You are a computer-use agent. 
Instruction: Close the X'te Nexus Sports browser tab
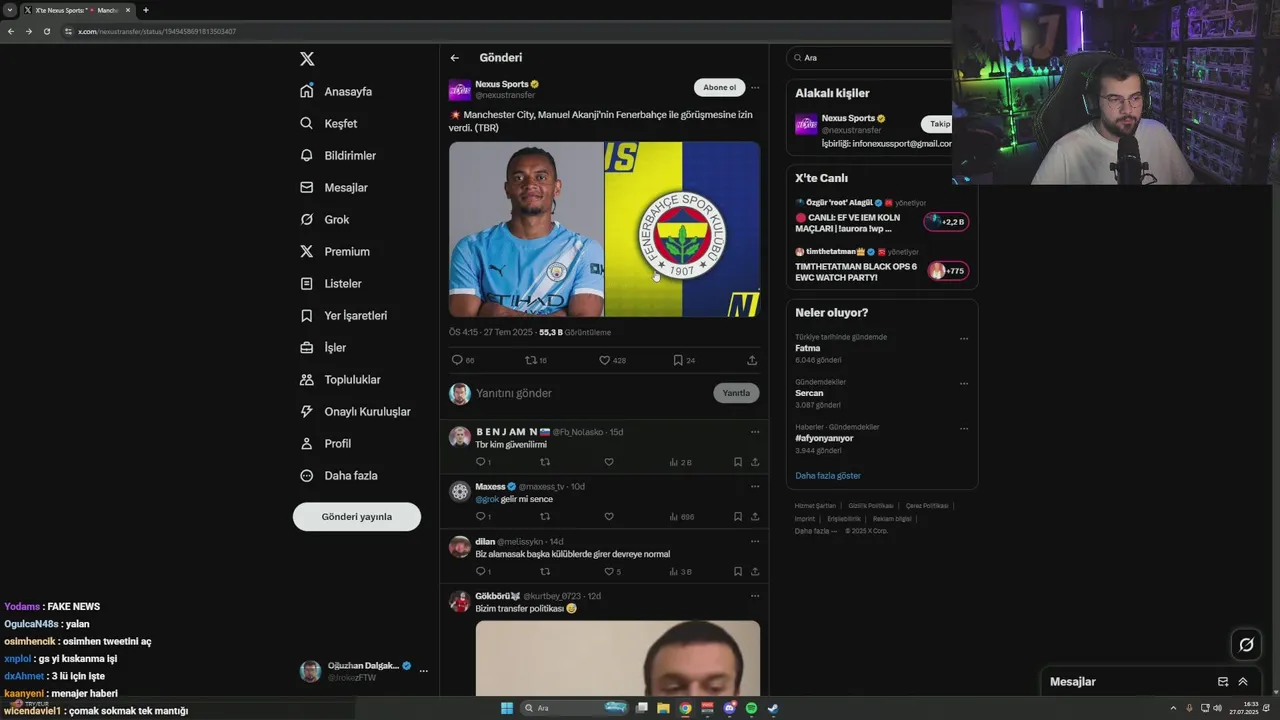click(128, 10)
